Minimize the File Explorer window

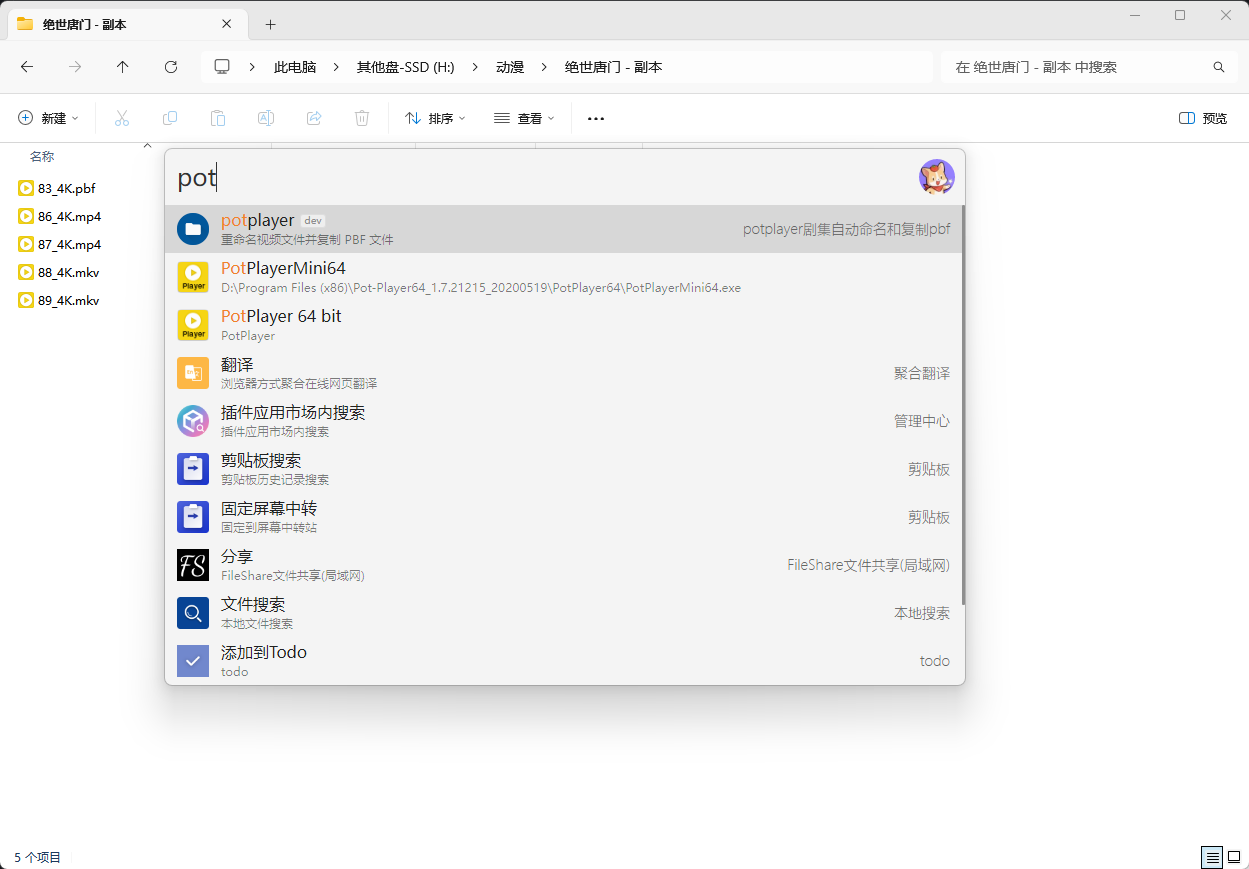click(1134, 15)
